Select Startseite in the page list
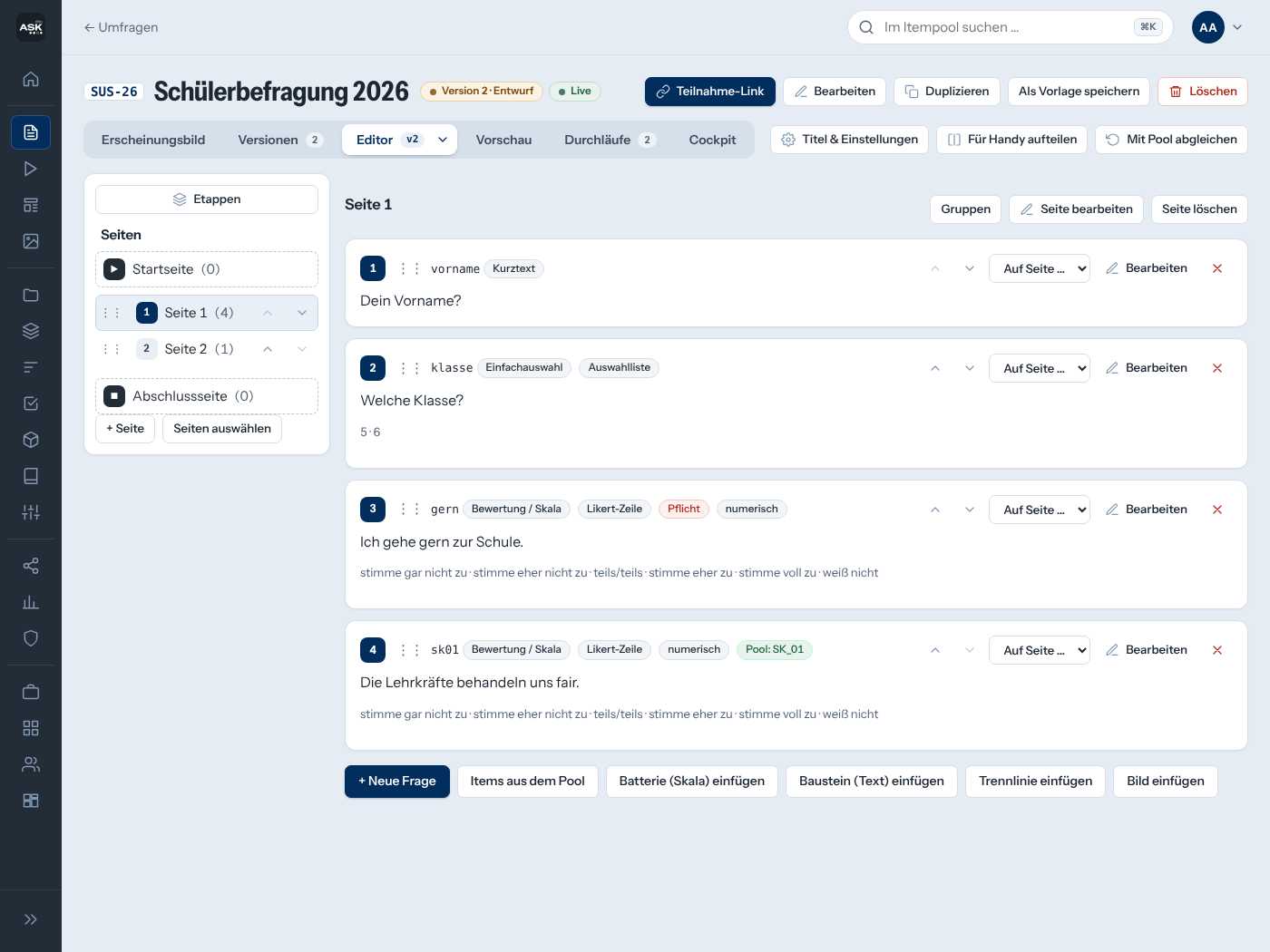Screen dimensions: 1270x952 207,269
